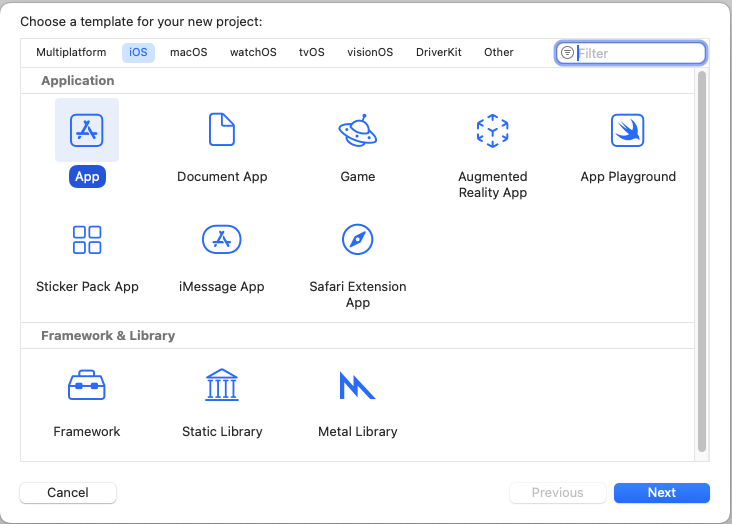Click the Next button
The image size is (732, 524).
pos(661,493)
